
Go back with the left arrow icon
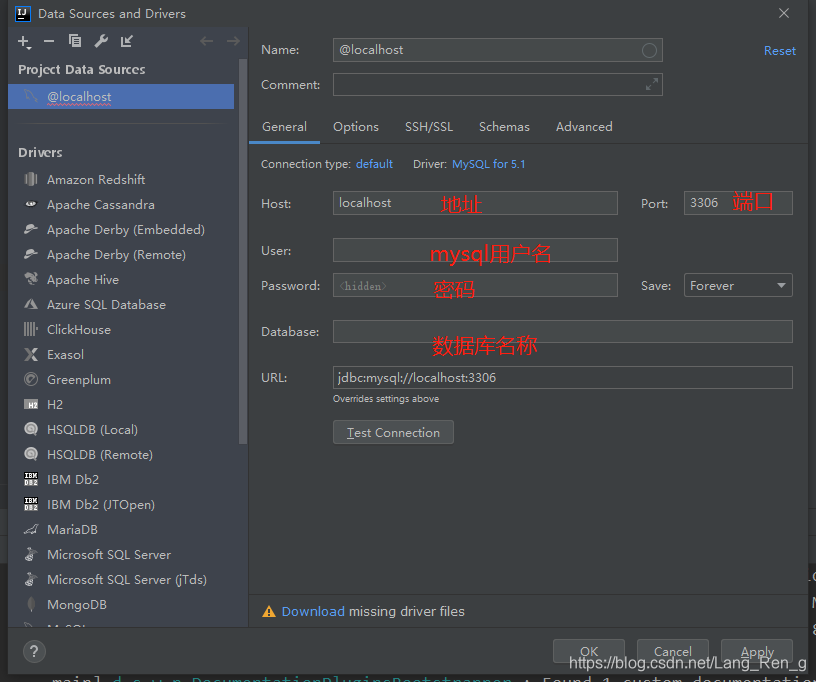[207, 41]
